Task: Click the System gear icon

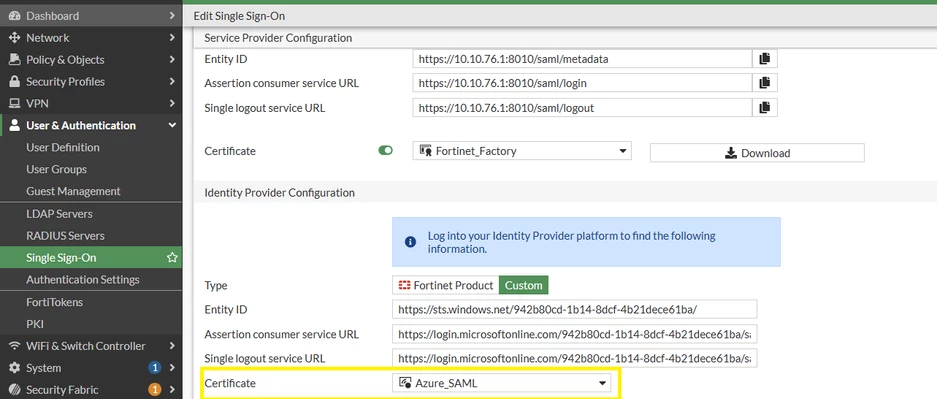Action: [14, 368]
